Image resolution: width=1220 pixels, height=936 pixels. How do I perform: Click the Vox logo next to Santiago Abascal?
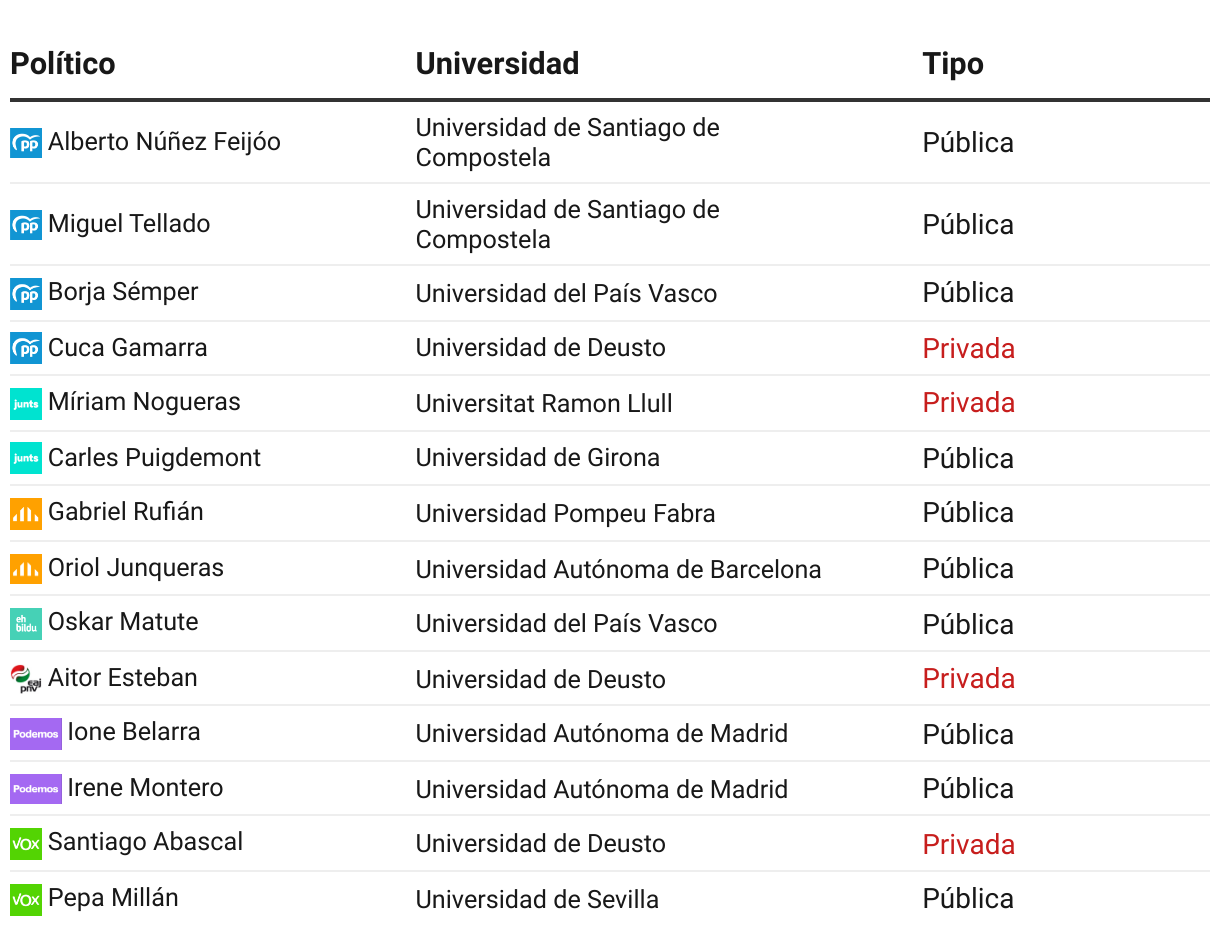click(26, 843)
